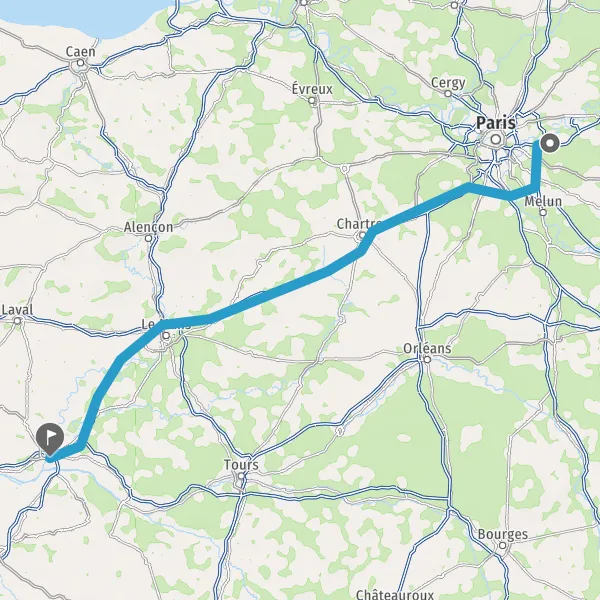The image size is (600, 600).
Task: Click the Châteauroux map label
Action: click(395, 595)
